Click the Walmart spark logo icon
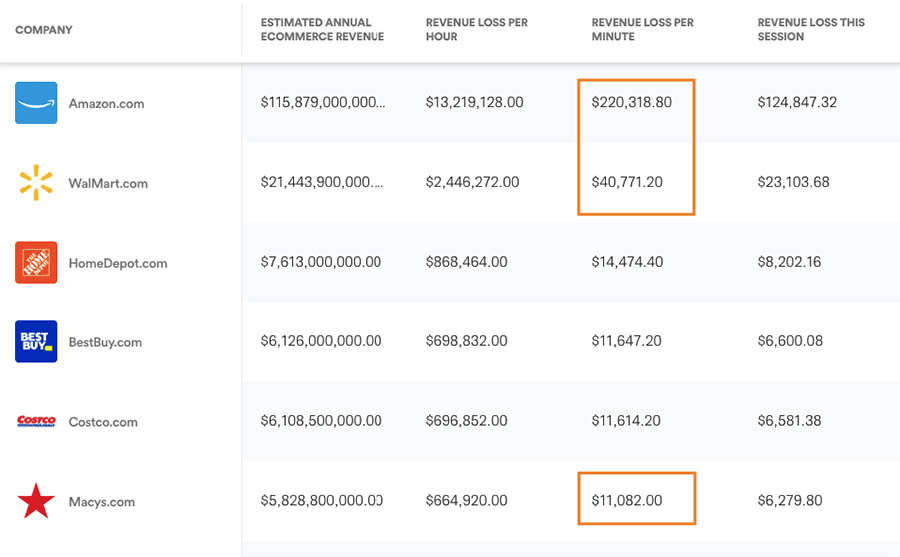The width and height of the screenshot is (900, 557). tap(36, 183)
